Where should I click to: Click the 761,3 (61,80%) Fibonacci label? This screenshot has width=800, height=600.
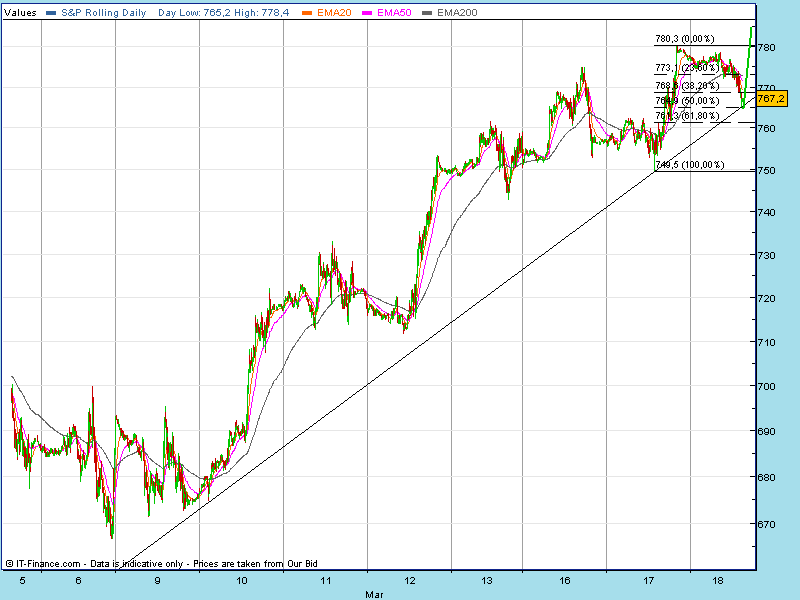tap(687, 116)
